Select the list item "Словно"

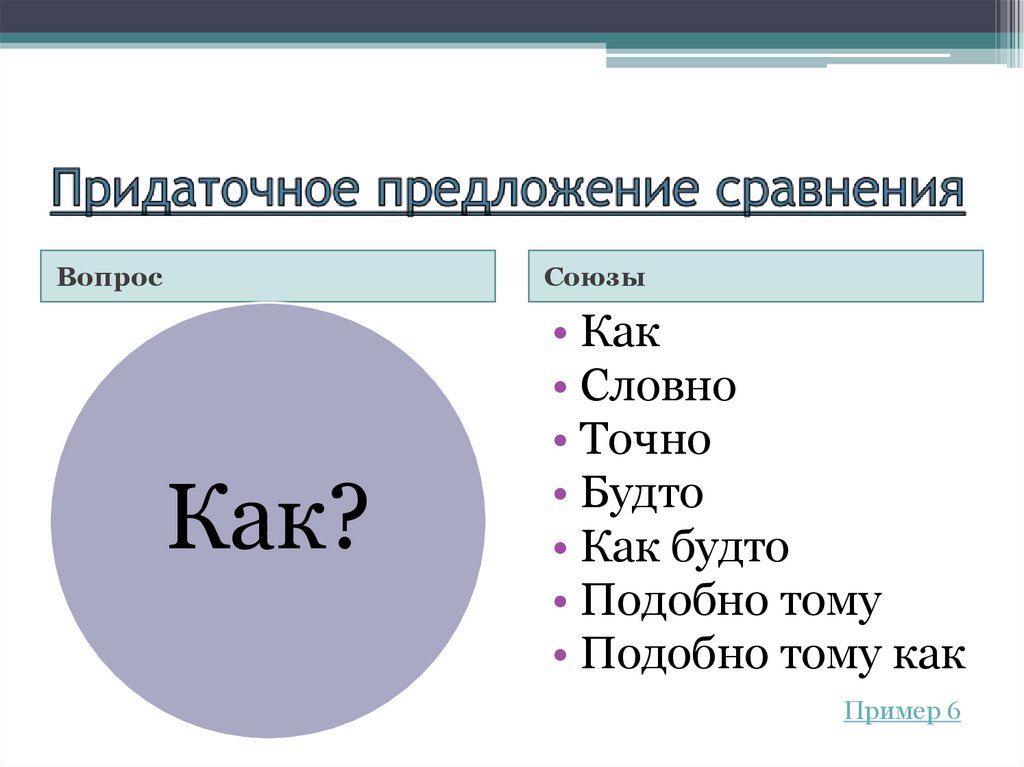point(658,385)
